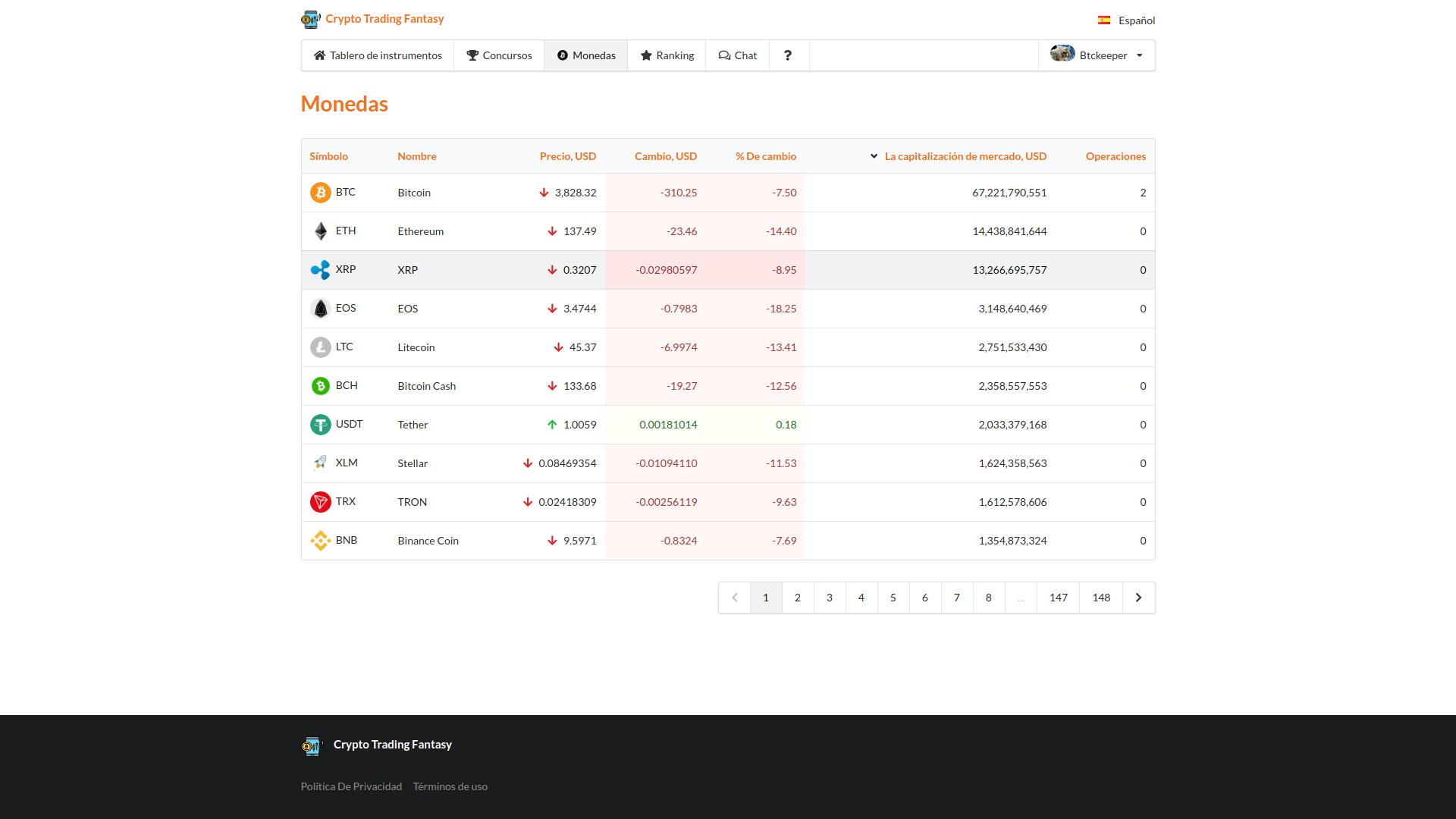Open help via question mark icon
This screenshot has height=819, width=1456.
point(788,55)
